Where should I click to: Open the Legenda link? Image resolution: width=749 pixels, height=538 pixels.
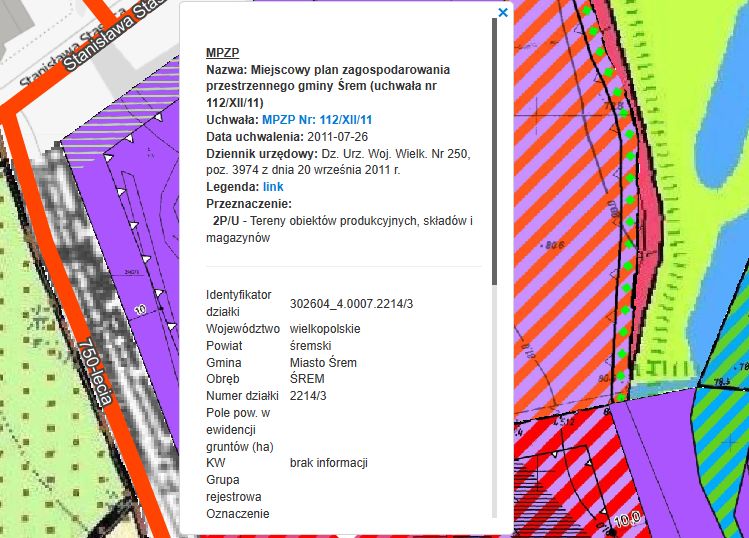point(273,187)
